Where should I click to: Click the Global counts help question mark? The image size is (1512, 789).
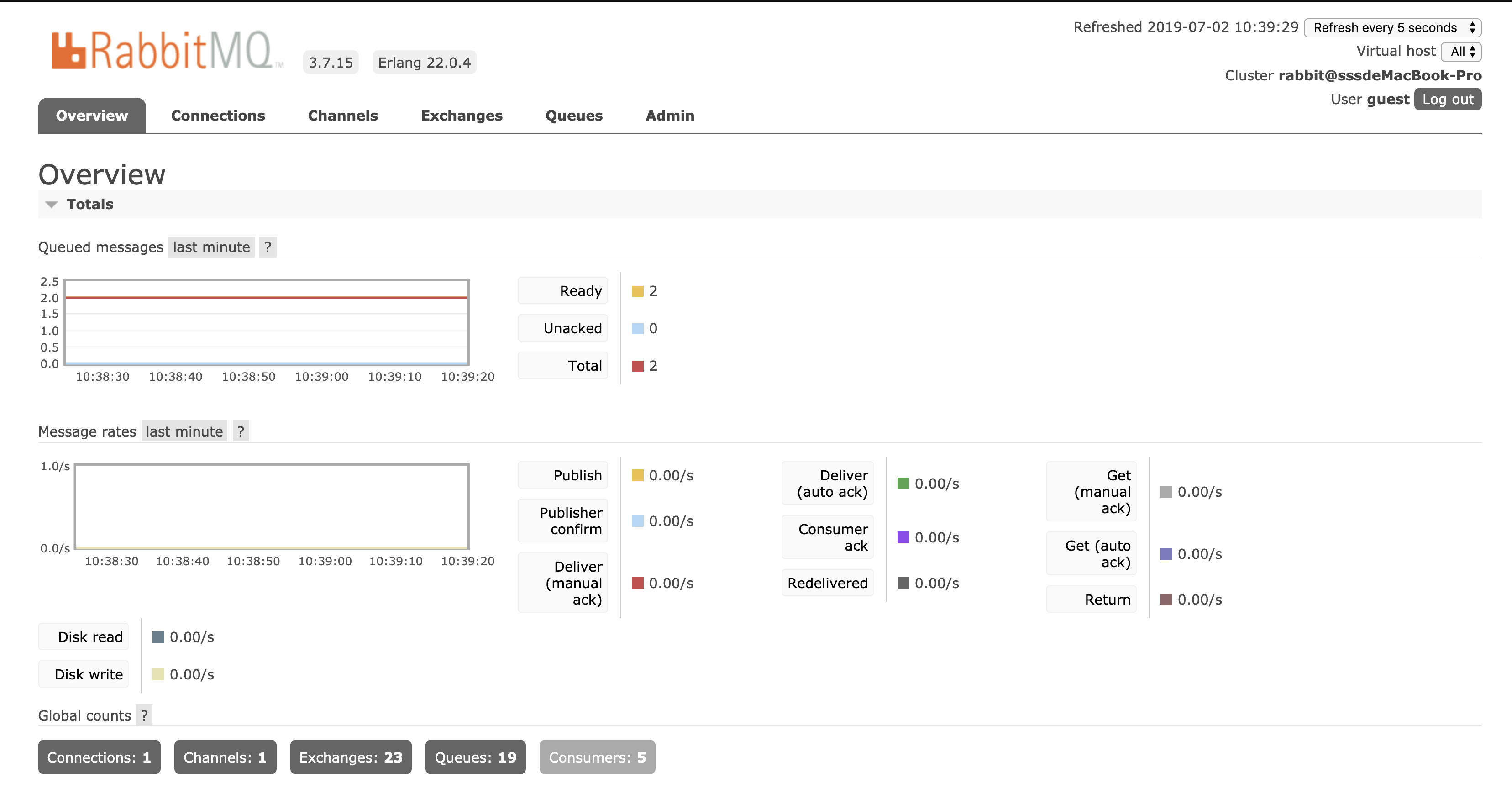pos(144,715)
